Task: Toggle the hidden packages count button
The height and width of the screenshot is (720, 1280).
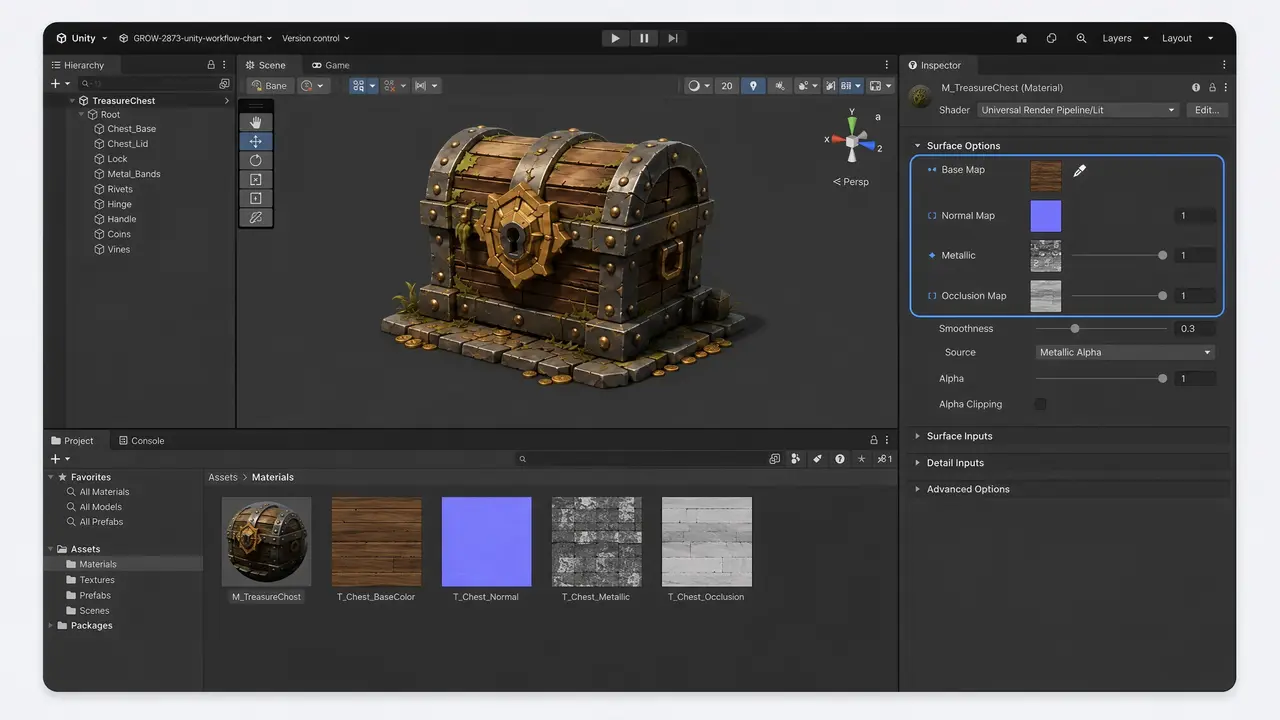Action: pos(884,459)
